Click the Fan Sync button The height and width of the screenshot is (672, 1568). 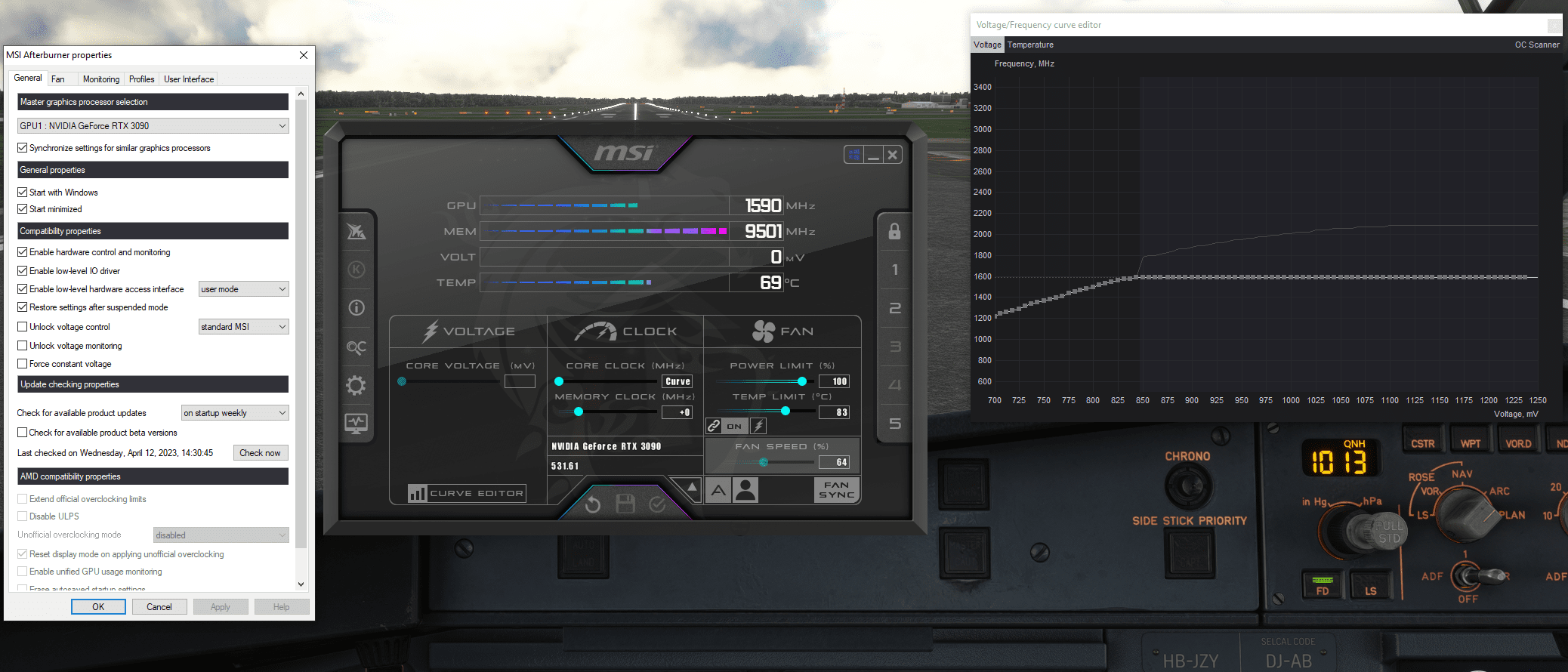[x=837, y=490]
